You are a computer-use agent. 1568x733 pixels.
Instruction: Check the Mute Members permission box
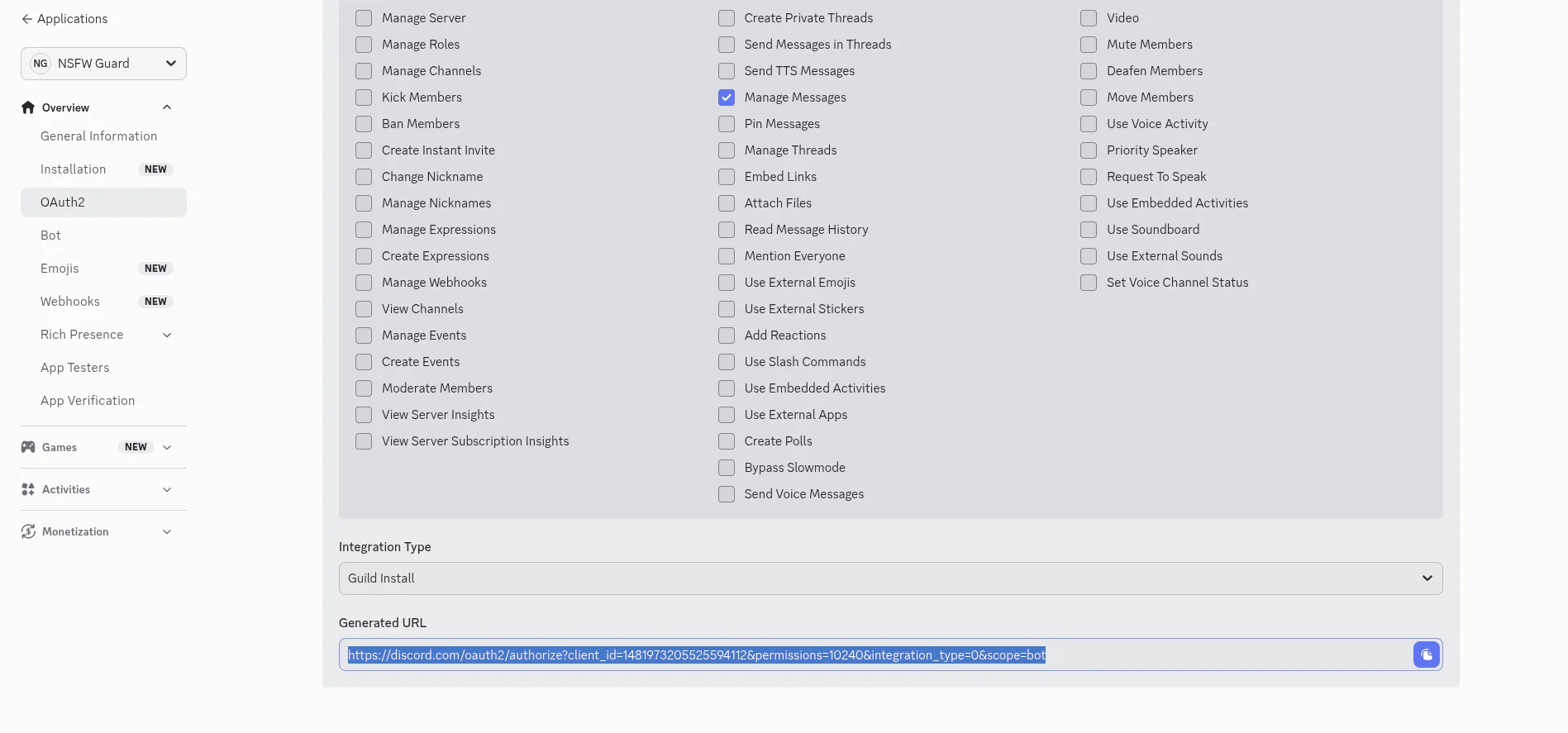[x=1089, y=45]
